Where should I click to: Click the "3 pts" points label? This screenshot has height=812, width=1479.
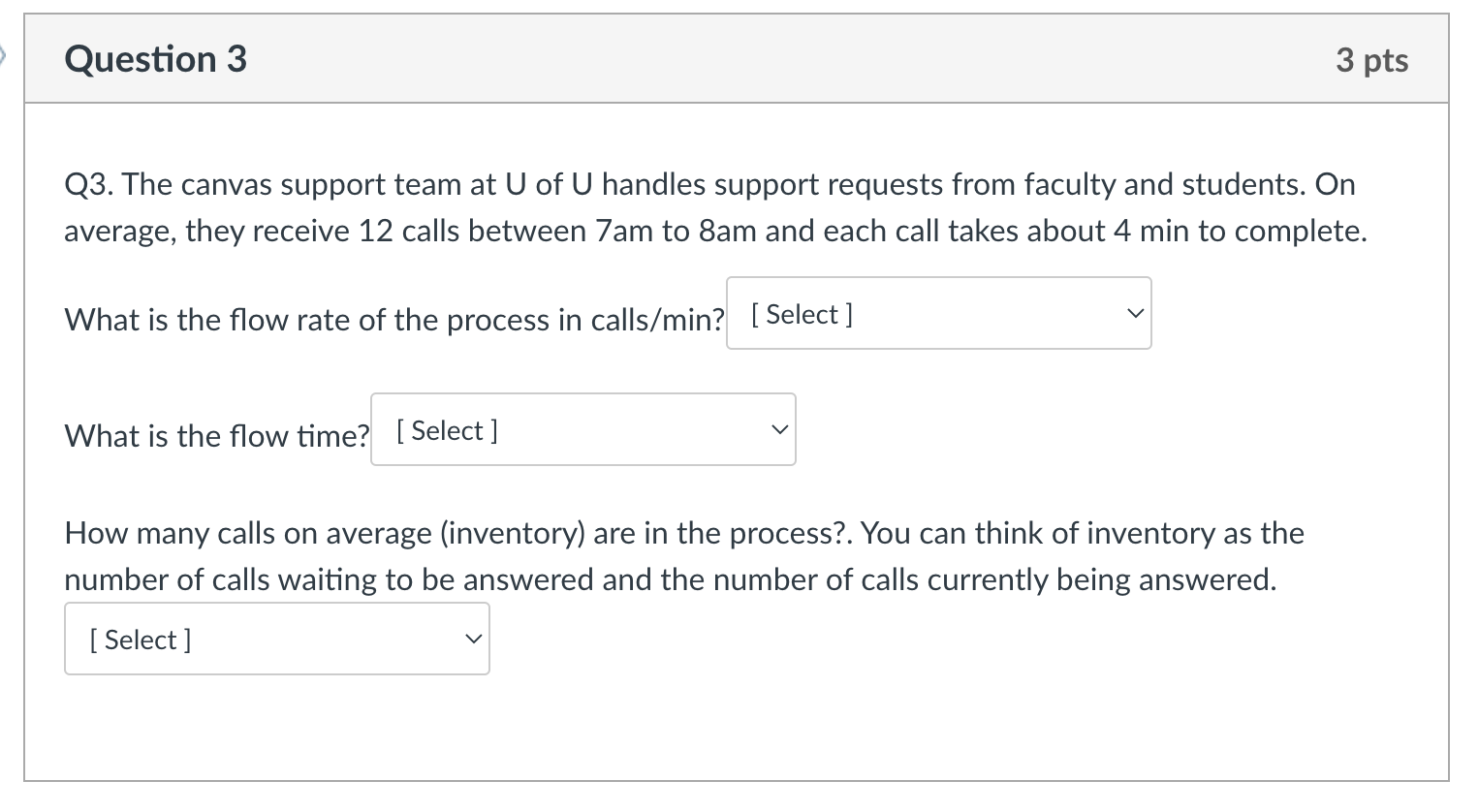coord(1371,60)
